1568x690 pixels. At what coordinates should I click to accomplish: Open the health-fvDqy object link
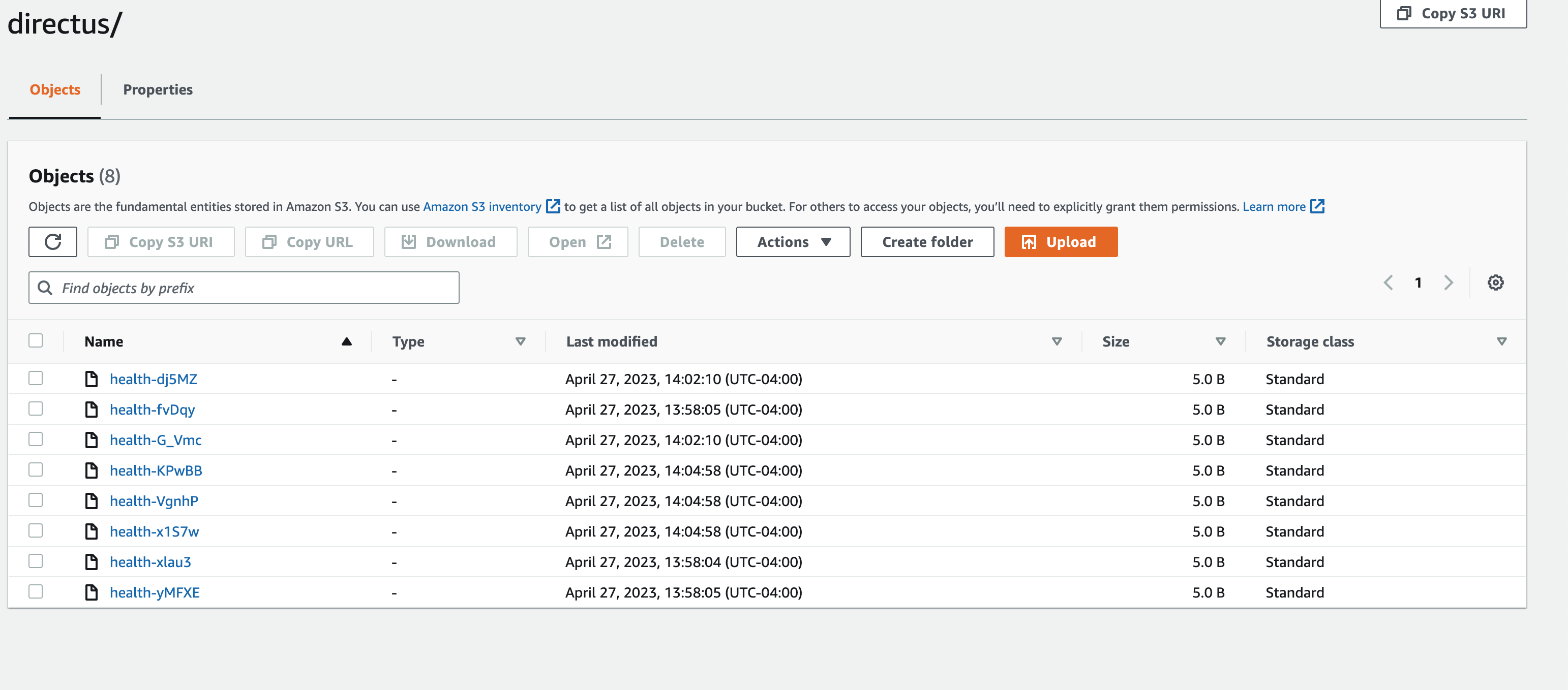[152, 409]
